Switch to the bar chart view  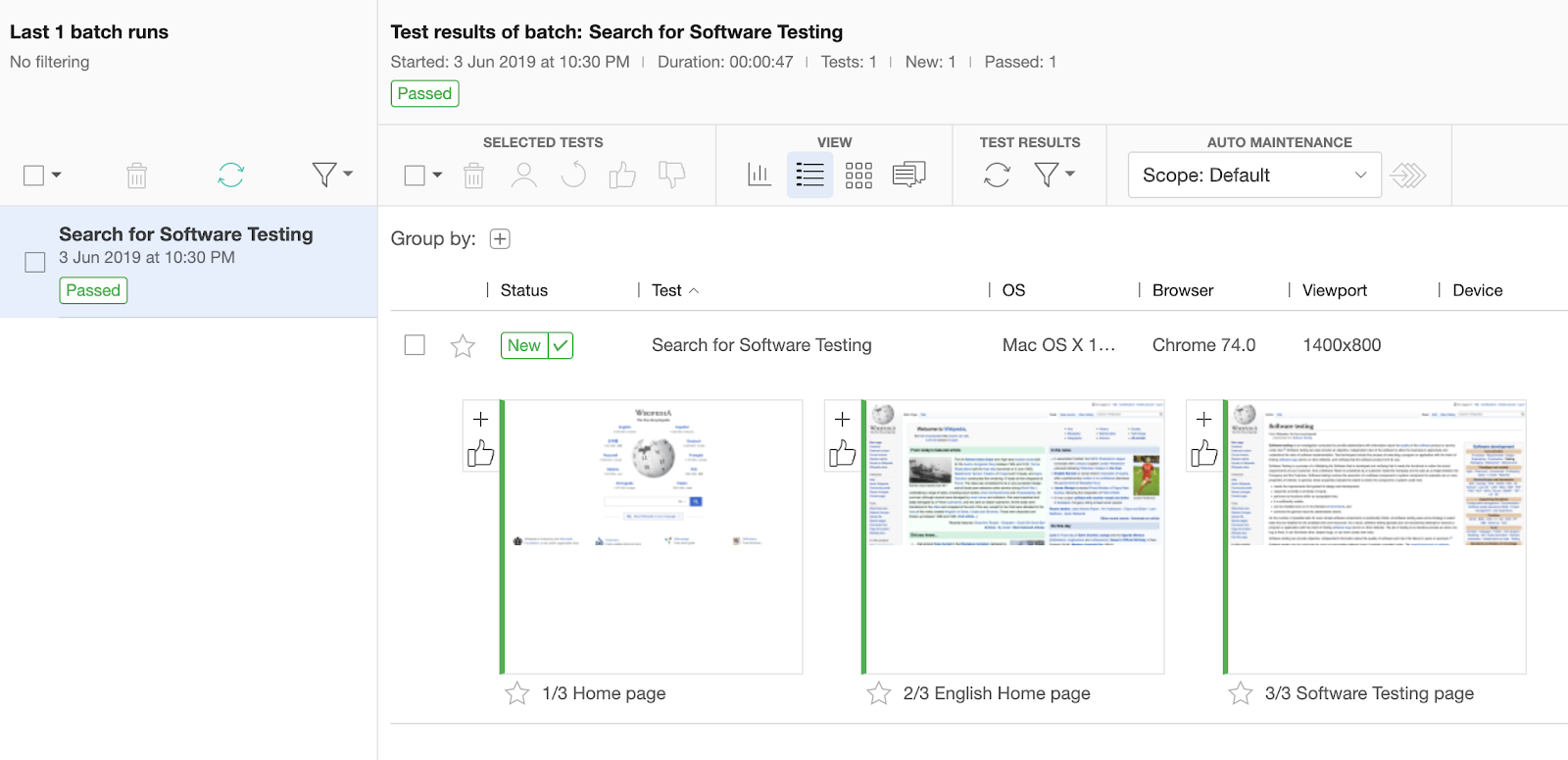point(759,176)
